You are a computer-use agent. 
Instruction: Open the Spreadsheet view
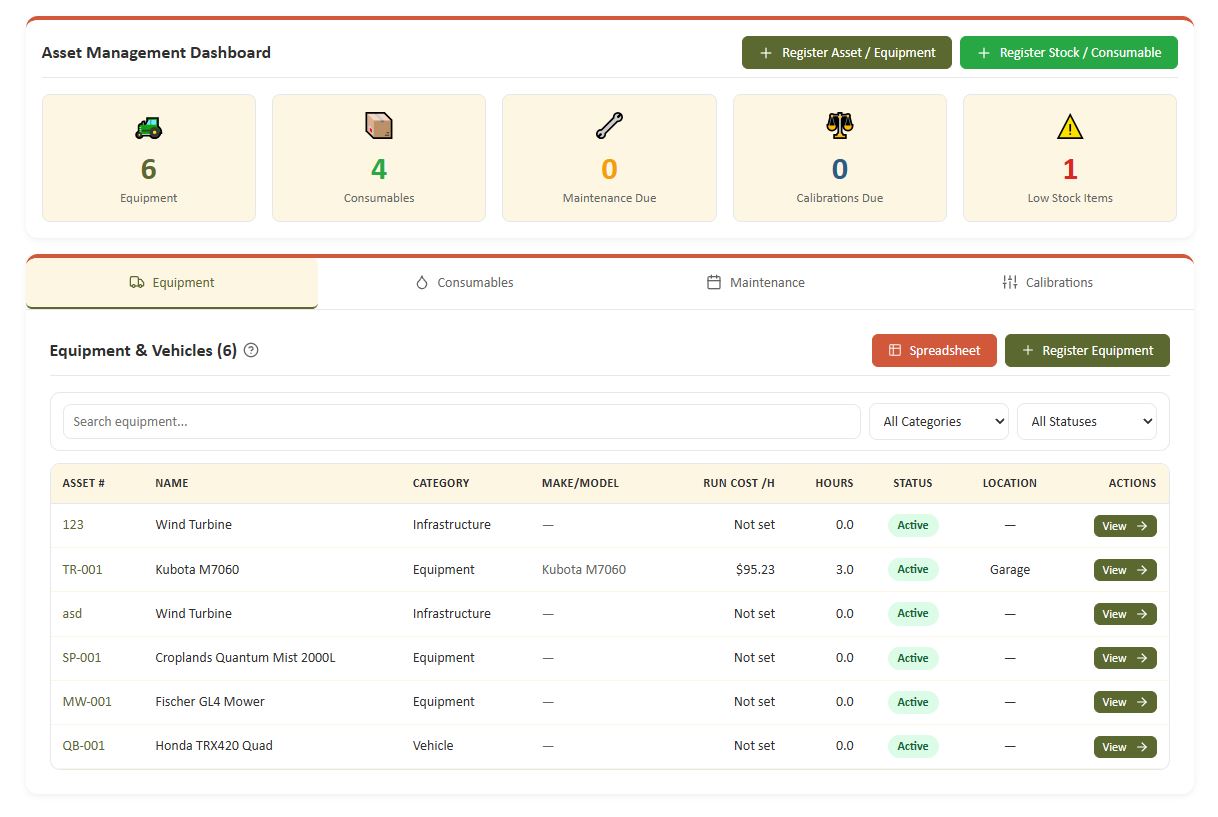(934, 351)
